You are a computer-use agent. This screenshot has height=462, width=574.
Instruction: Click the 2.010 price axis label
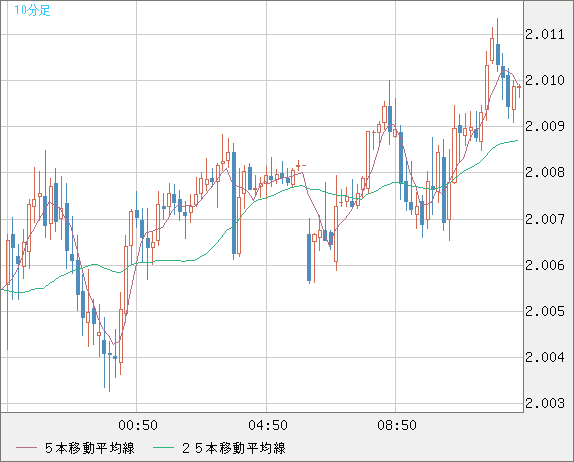coord(545,81)
